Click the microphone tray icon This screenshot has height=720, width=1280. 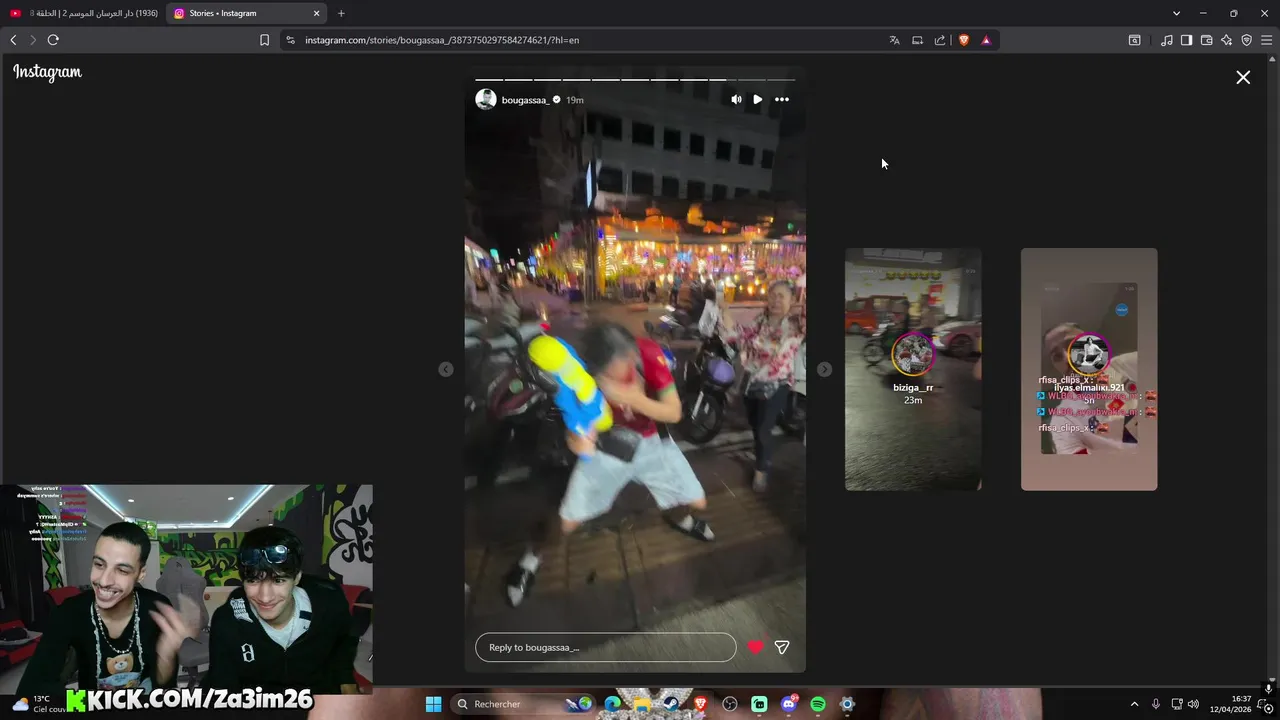1156,704
